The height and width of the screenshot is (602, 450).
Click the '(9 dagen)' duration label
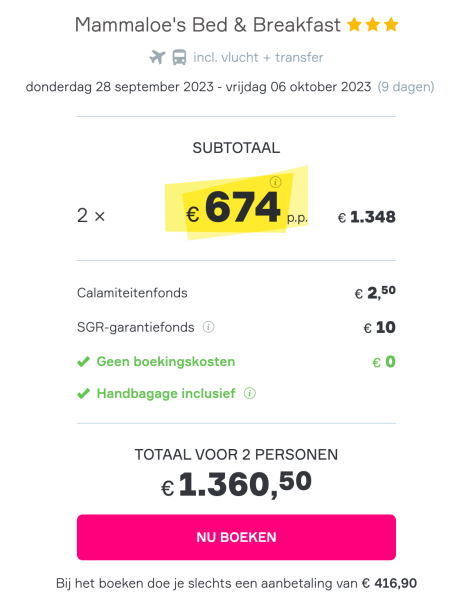(x=406, y=87)
